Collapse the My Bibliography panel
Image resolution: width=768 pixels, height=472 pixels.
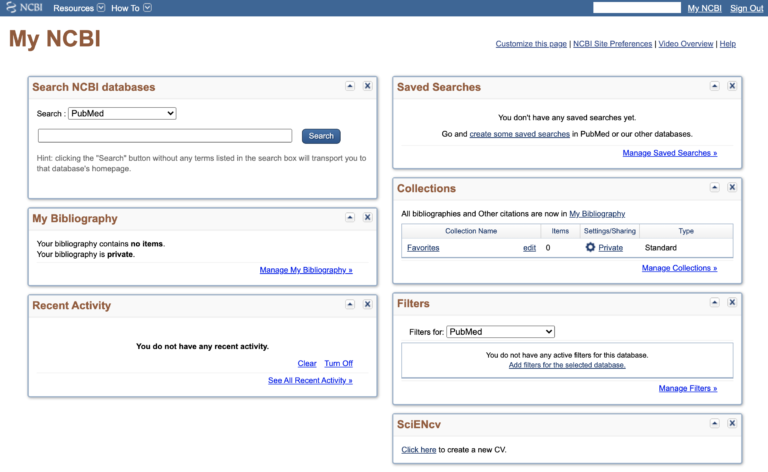(x=350, y=217)
